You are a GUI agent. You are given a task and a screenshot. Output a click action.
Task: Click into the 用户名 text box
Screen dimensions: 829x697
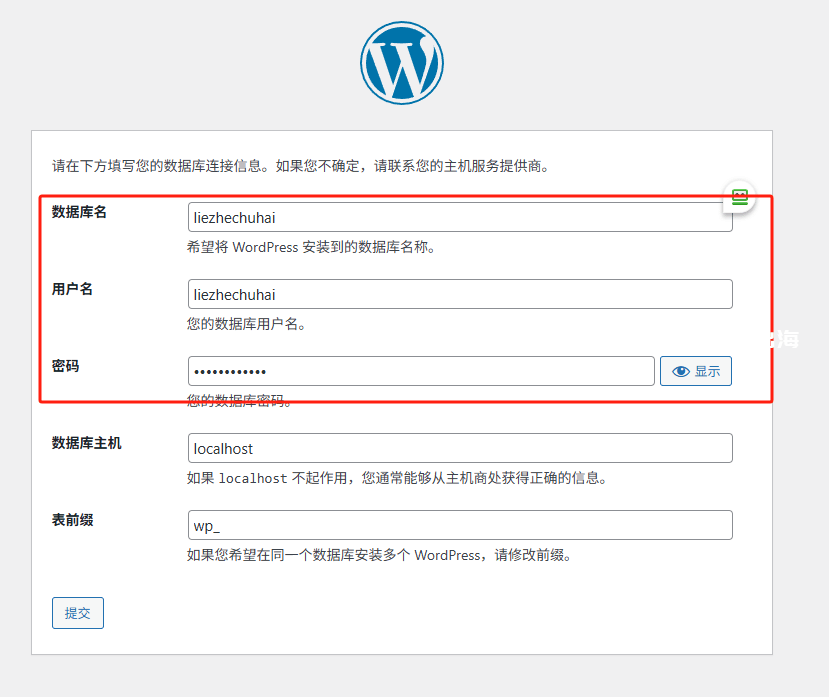[x=459, y=294]
